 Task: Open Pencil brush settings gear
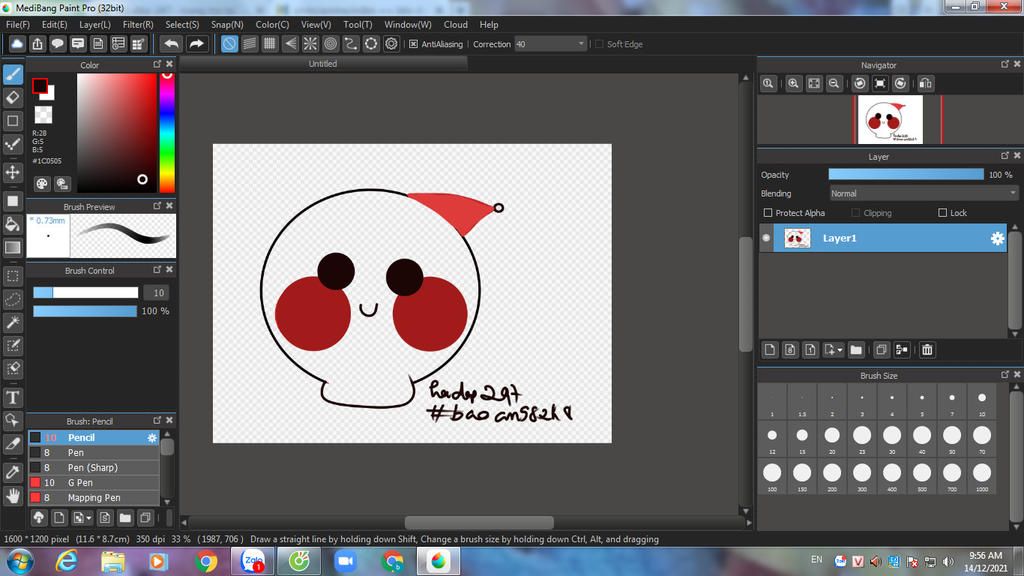pos(152,438)
